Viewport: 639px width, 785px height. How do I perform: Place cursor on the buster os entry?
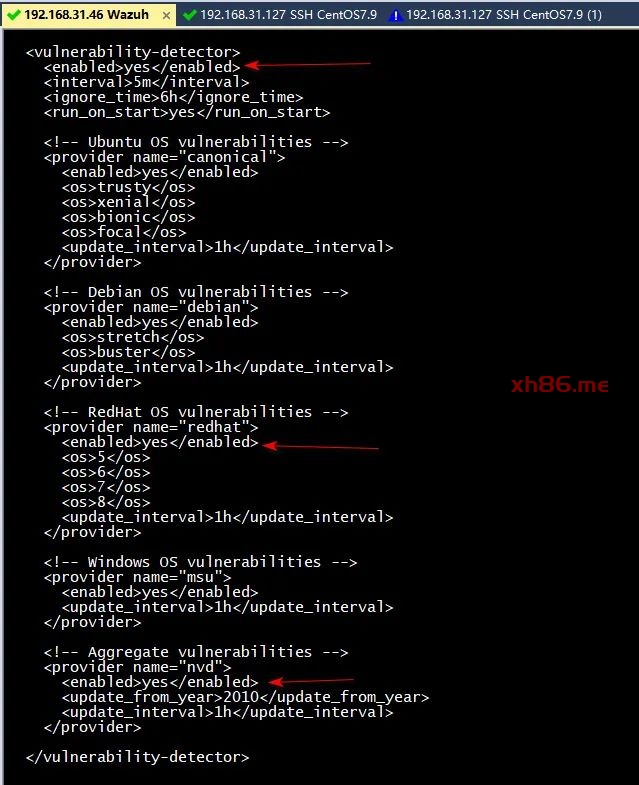[128, 352]
